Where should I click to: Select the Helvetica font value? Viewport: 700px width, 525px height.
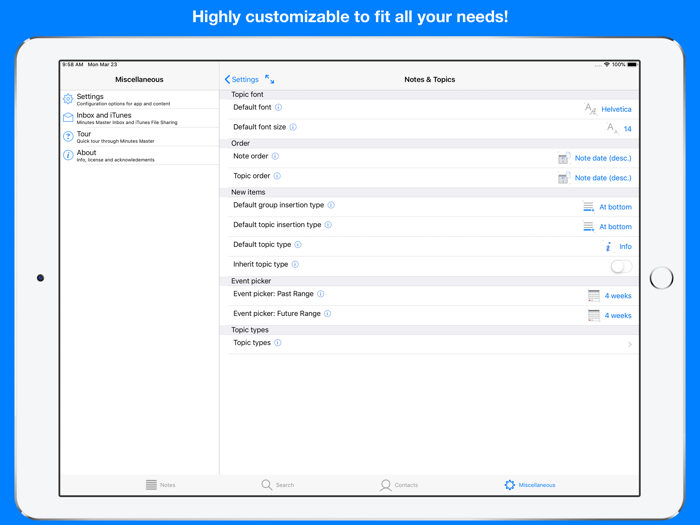615,110
